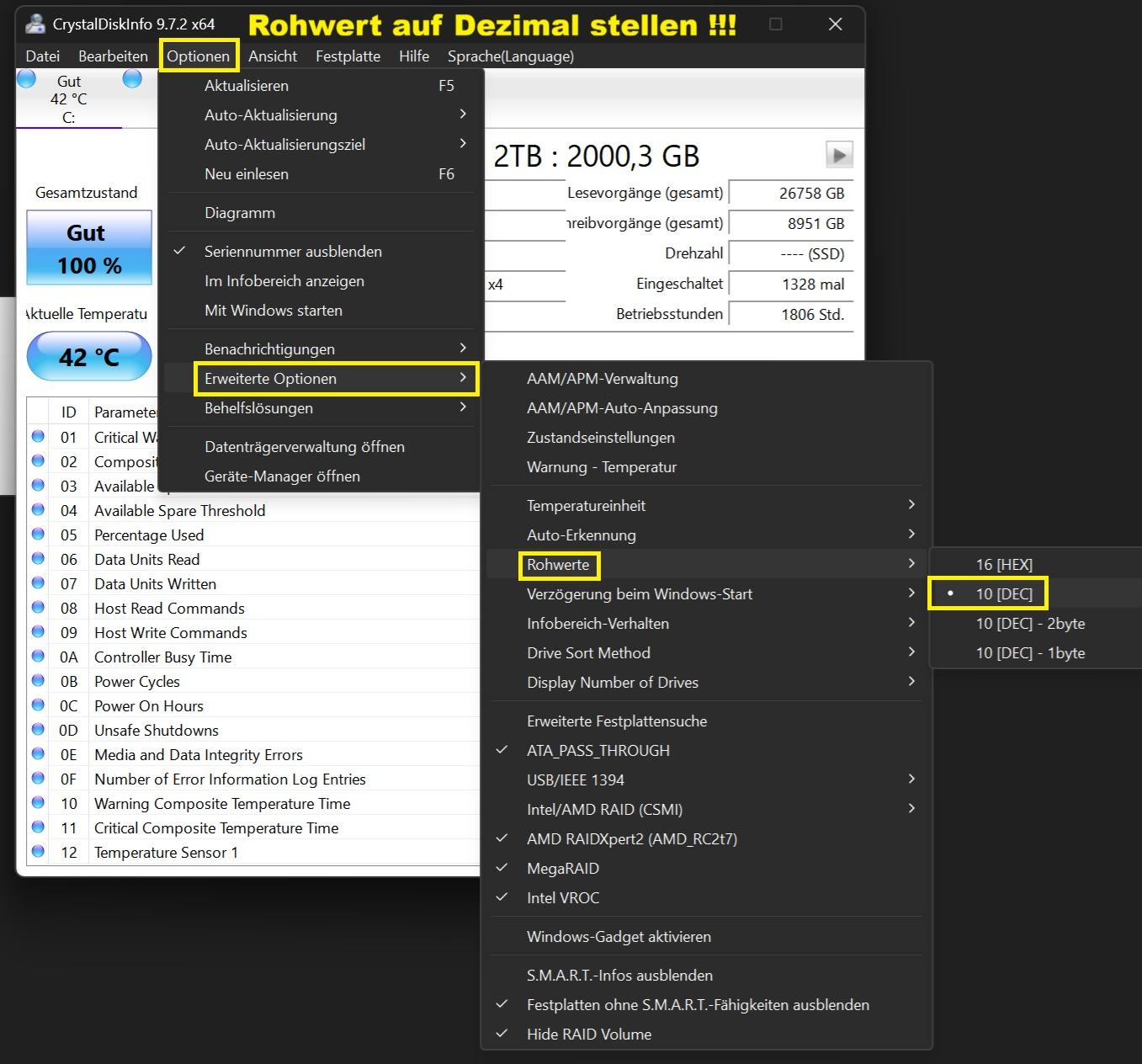Viewport: 1142px width, 1064px height.
Task: Open the Sprache(Language) menu
Action: [x=511, y=56]
